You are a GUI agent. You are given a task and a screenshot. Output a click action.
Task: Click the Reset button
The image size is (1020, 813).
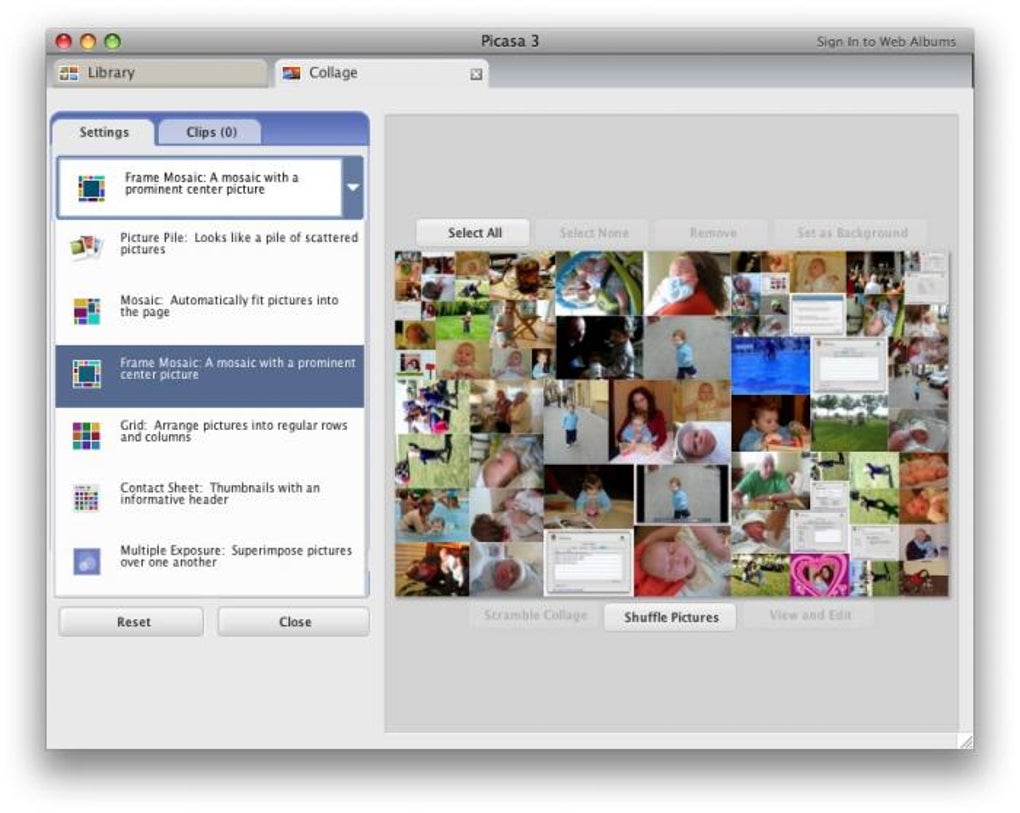click(132, 622)
